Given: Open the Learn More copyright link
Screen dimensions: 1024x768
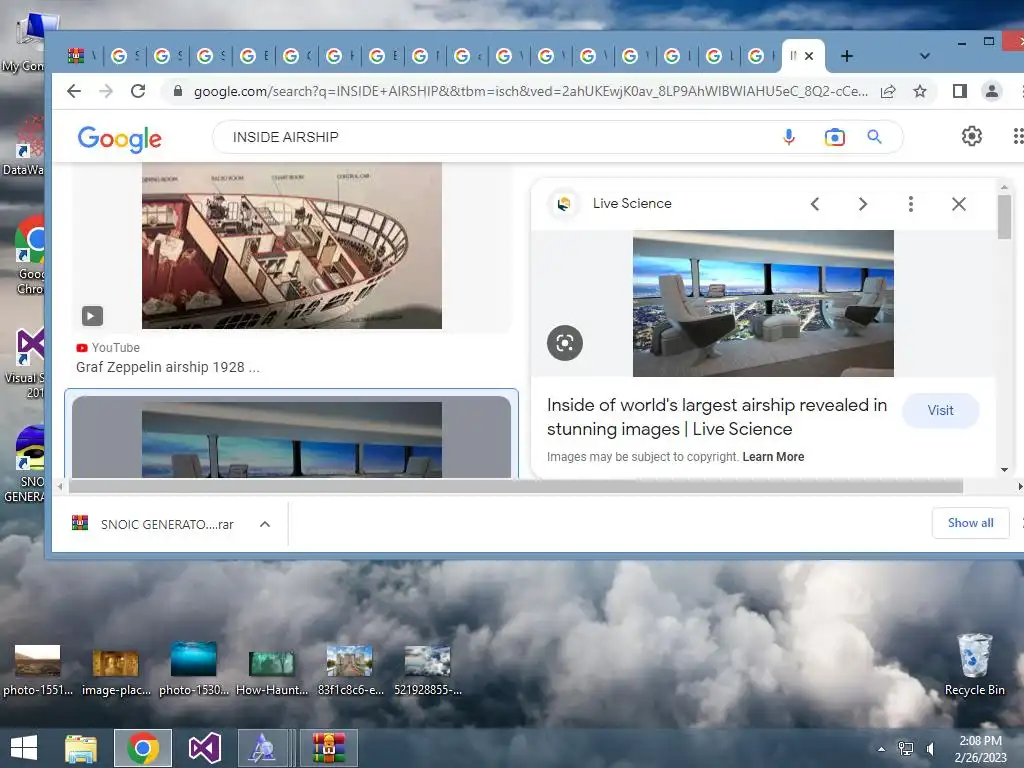Looking at the screenshot, I should [773, 456].
